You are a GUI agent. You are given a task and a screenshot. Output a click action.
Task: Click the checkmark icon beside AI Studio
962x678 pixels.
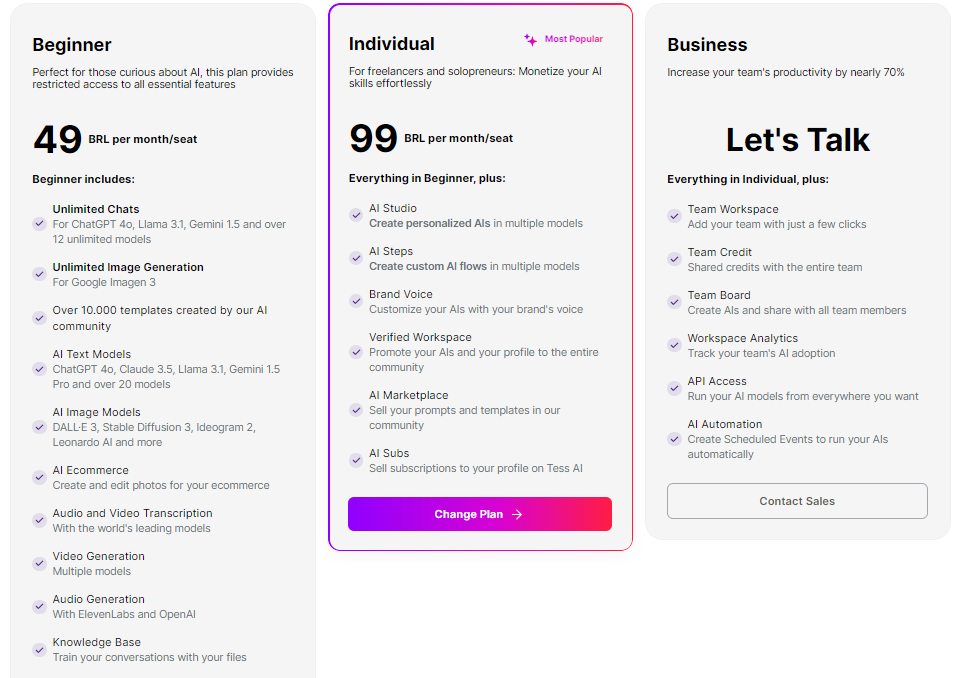point(356,215)
